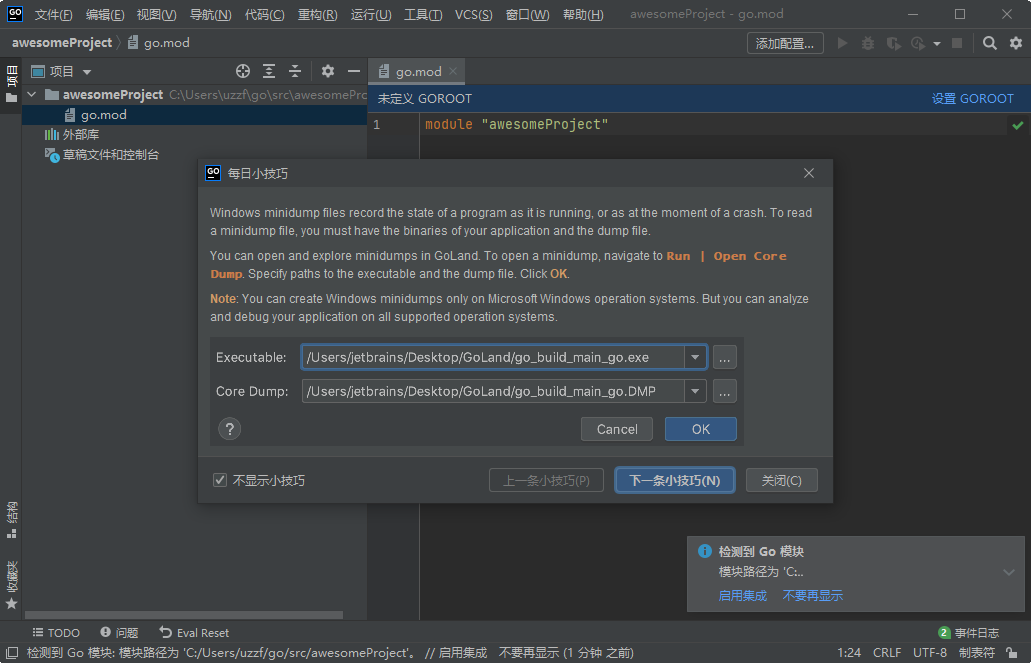Click Run with Coverage icon
The width and height of the screenshot is (1031, 663).
tap(893, 43)
